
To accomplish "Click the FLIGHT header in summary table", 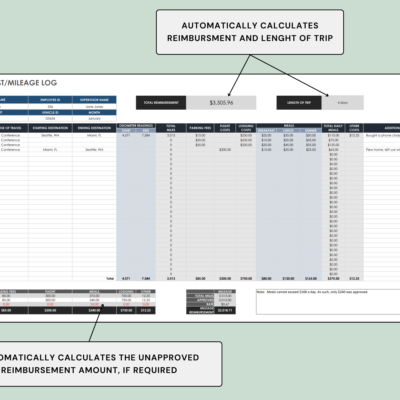I will (x=50, y=291).
